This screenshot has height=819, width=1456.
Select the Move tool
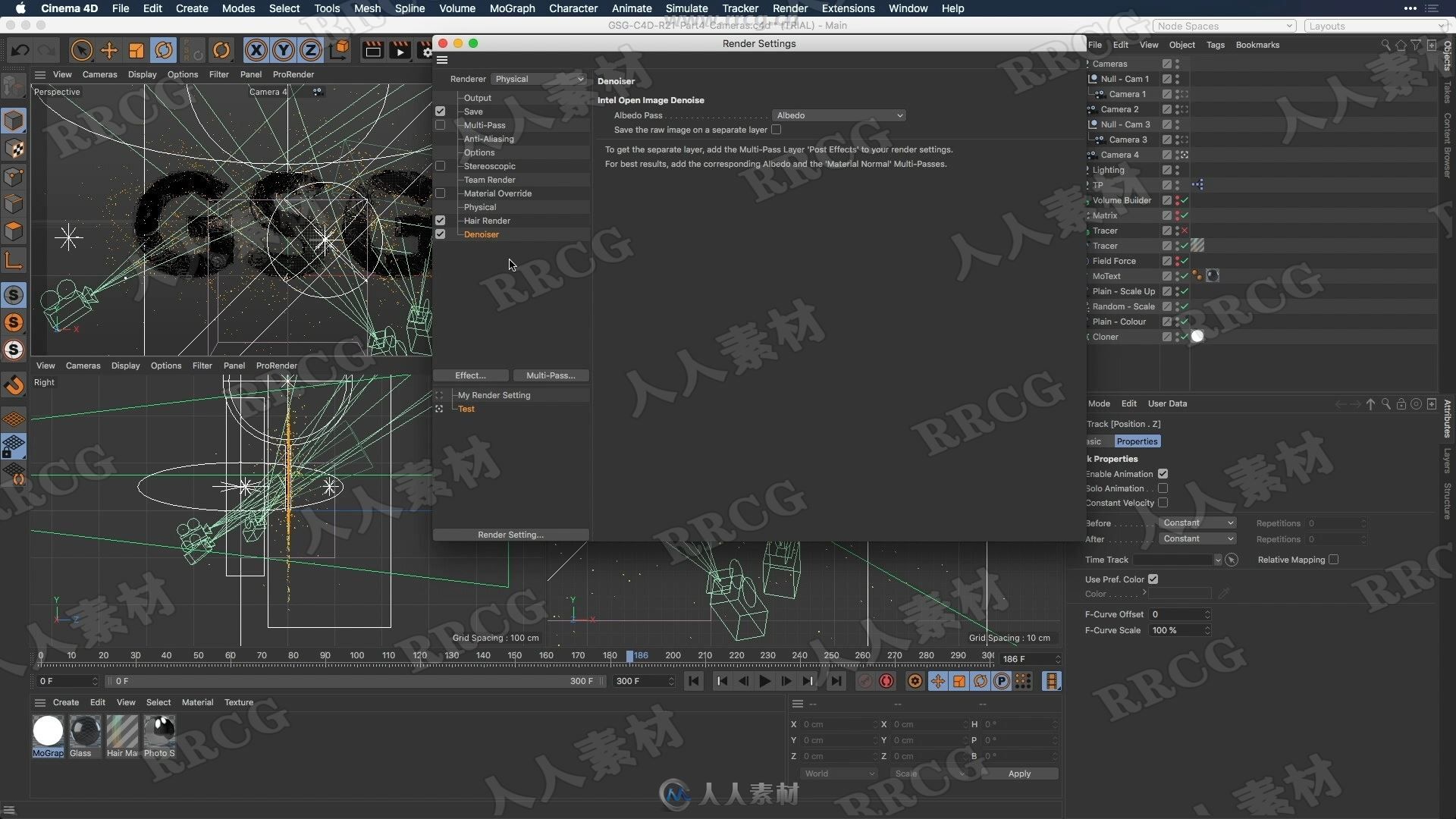(x=109, y=51)
